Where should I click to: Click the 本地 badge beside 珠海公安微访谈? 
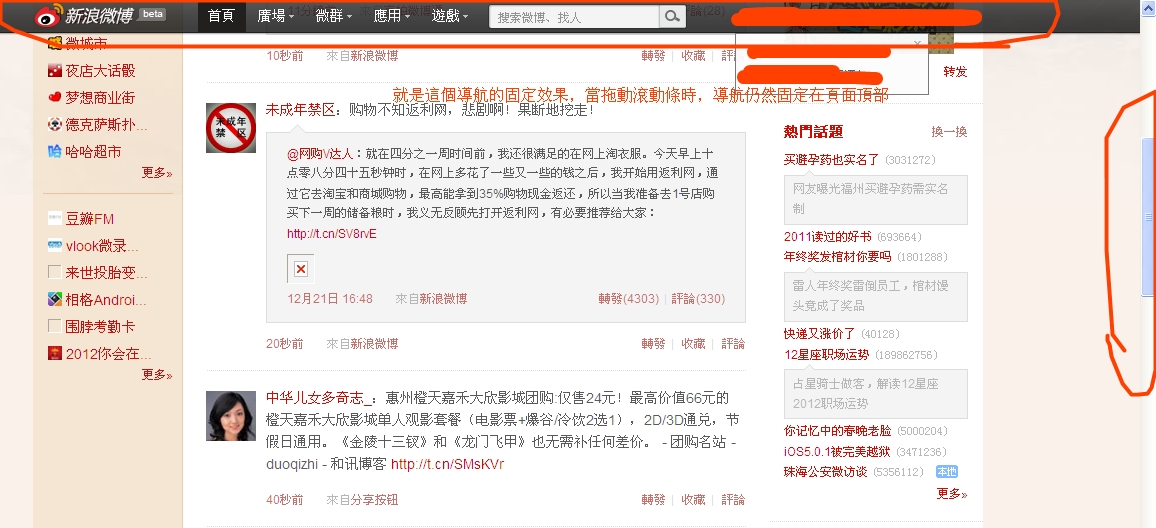[947, 472]
